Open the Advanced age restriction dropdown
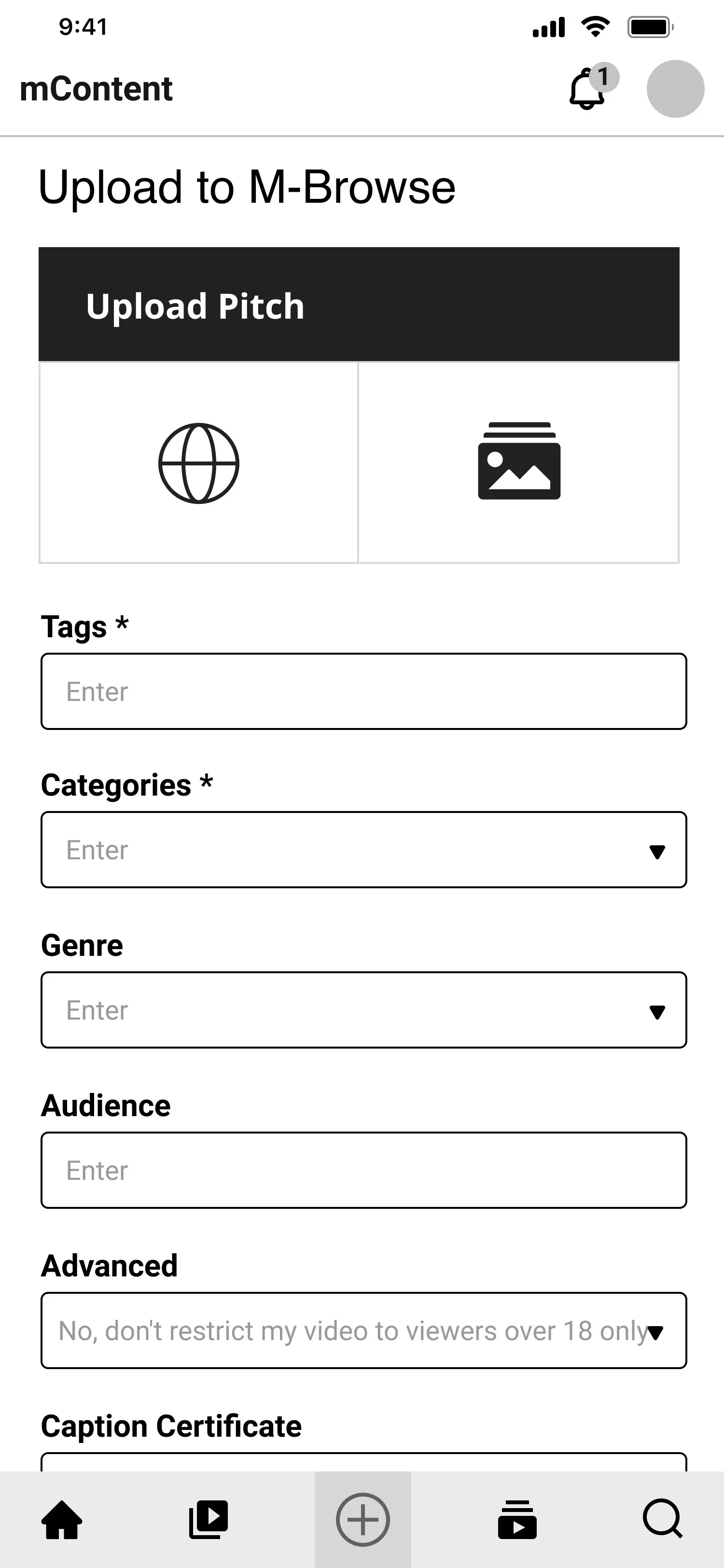This screenshot has height=1568, width=724. [364, 1330]
